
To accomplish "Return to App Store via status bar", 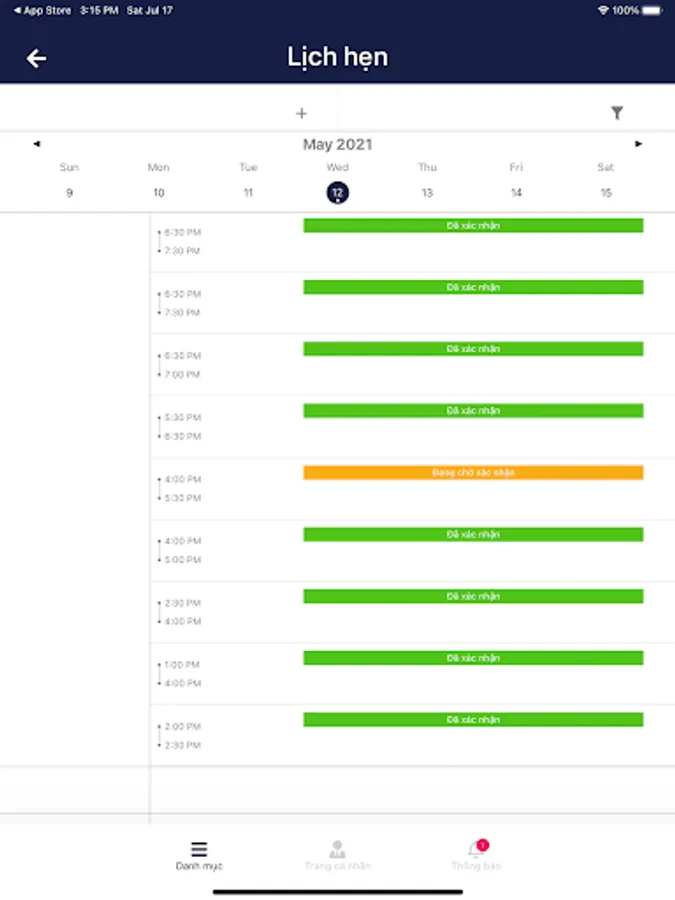I will (x=42, y=10).
